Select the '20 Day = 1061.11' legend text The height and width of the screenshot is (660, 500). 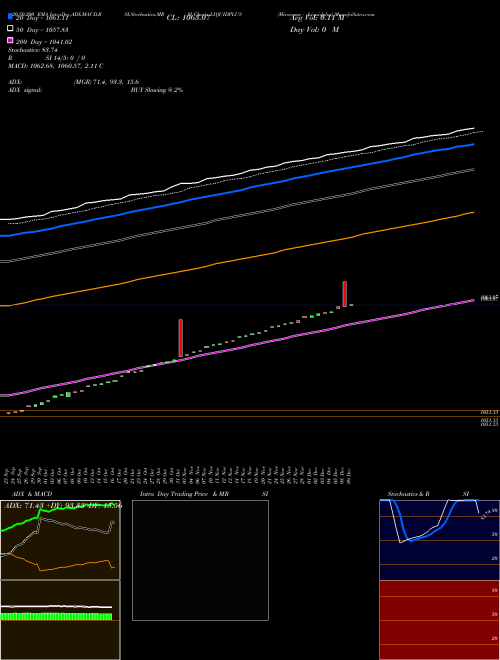[42, 18]
